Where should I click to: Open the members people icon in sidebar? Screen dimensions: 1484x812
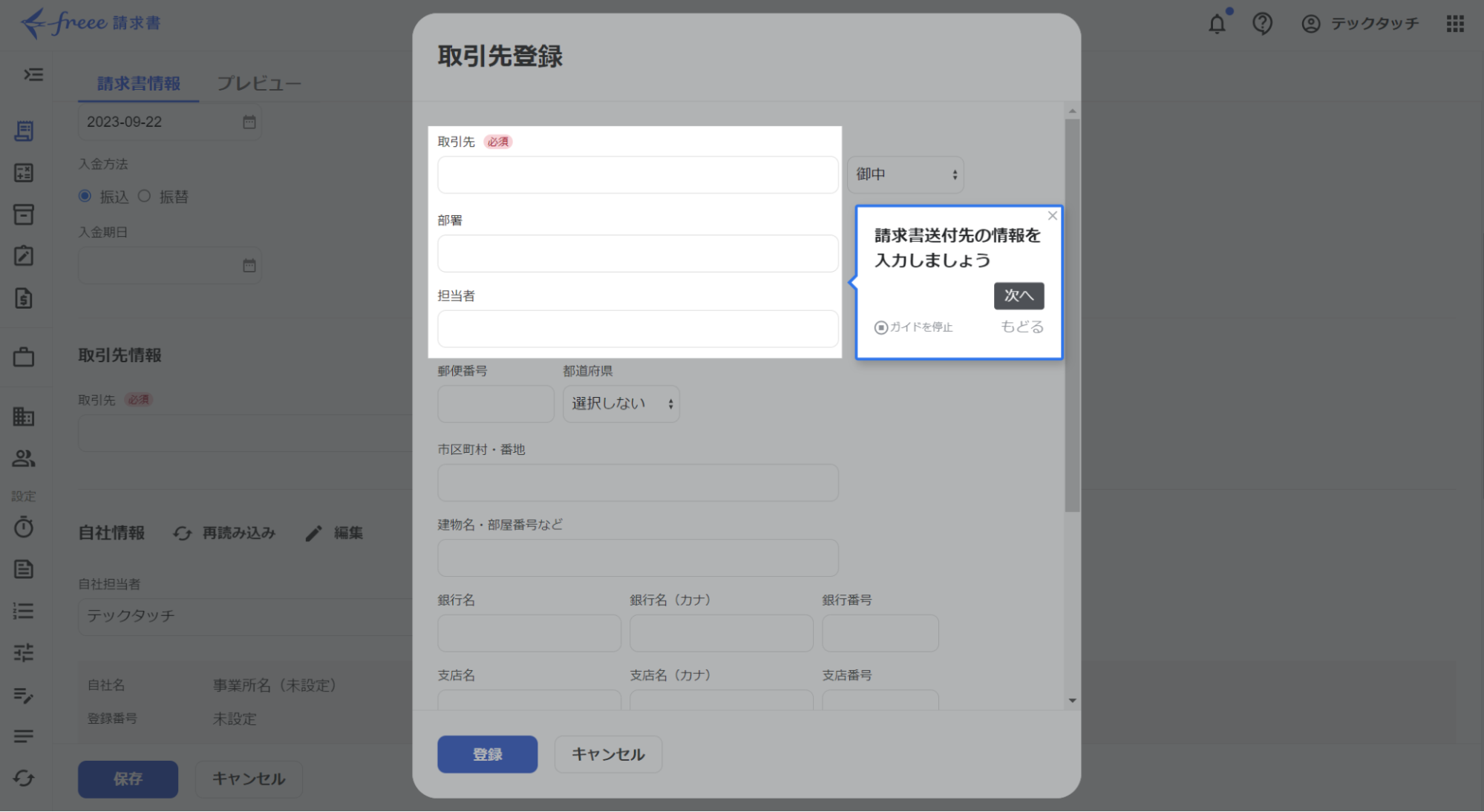(x=24, y=459)
